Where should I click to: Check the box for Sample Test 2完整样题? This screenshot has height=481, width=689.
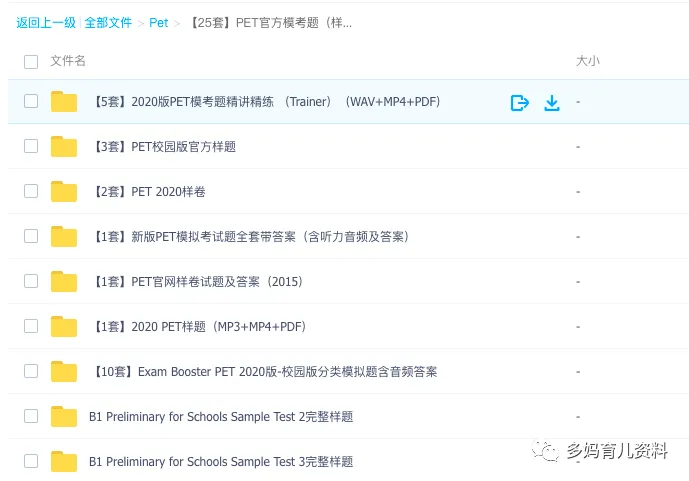(x=31, y=416)
